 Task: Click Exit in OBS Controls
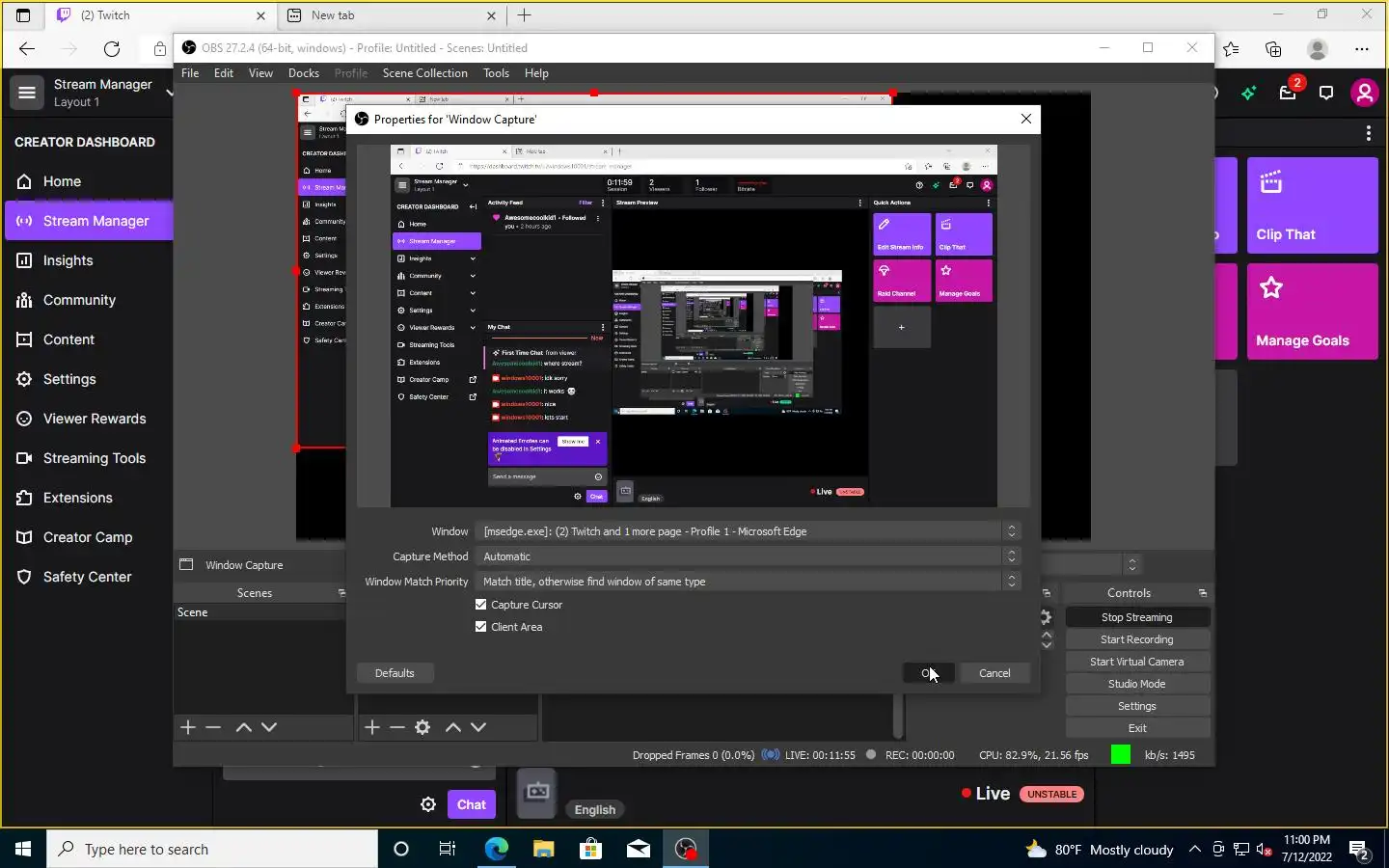coord(1137,728)
